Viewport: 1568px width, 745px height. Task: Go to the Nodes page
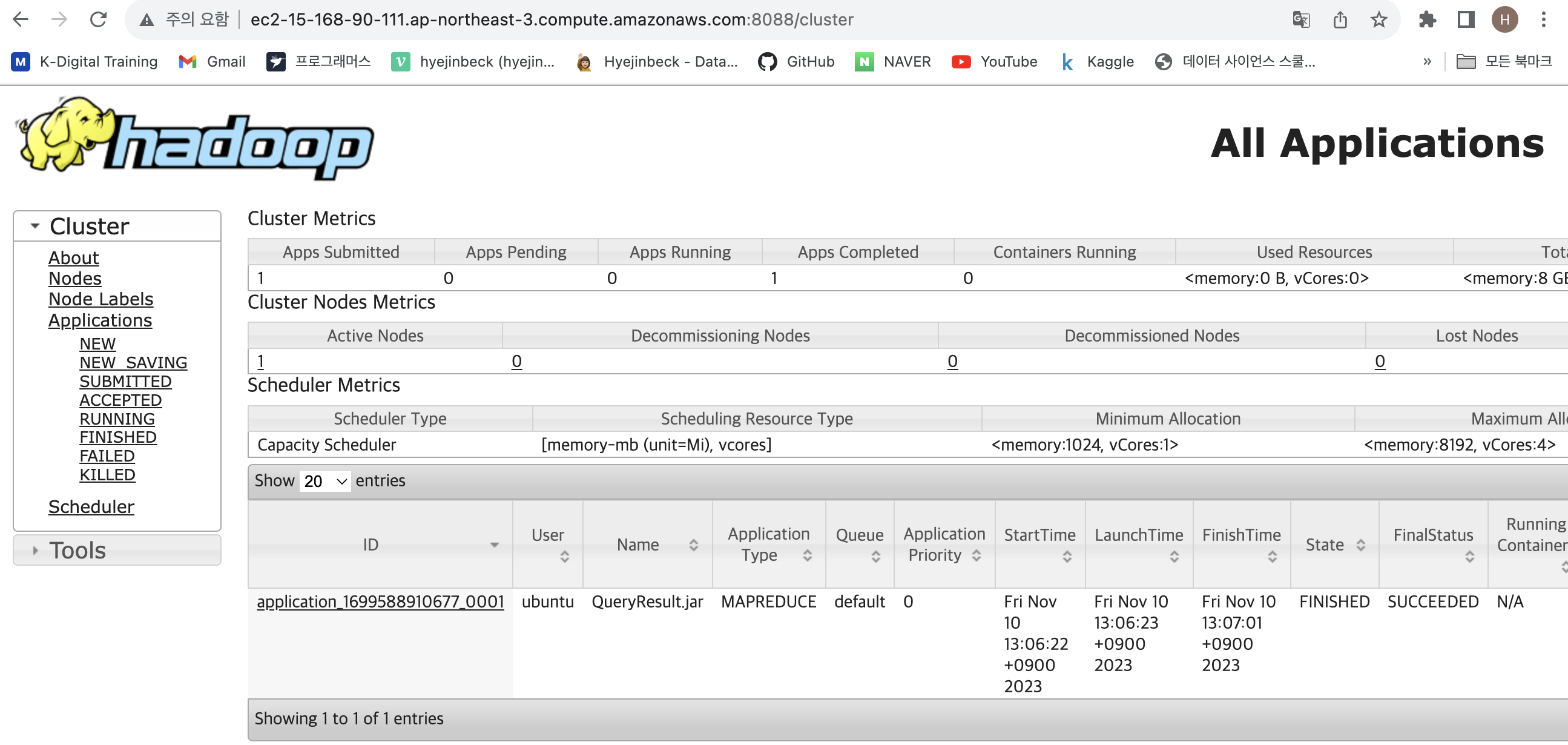pyautogui.click(x=74, y=279)
